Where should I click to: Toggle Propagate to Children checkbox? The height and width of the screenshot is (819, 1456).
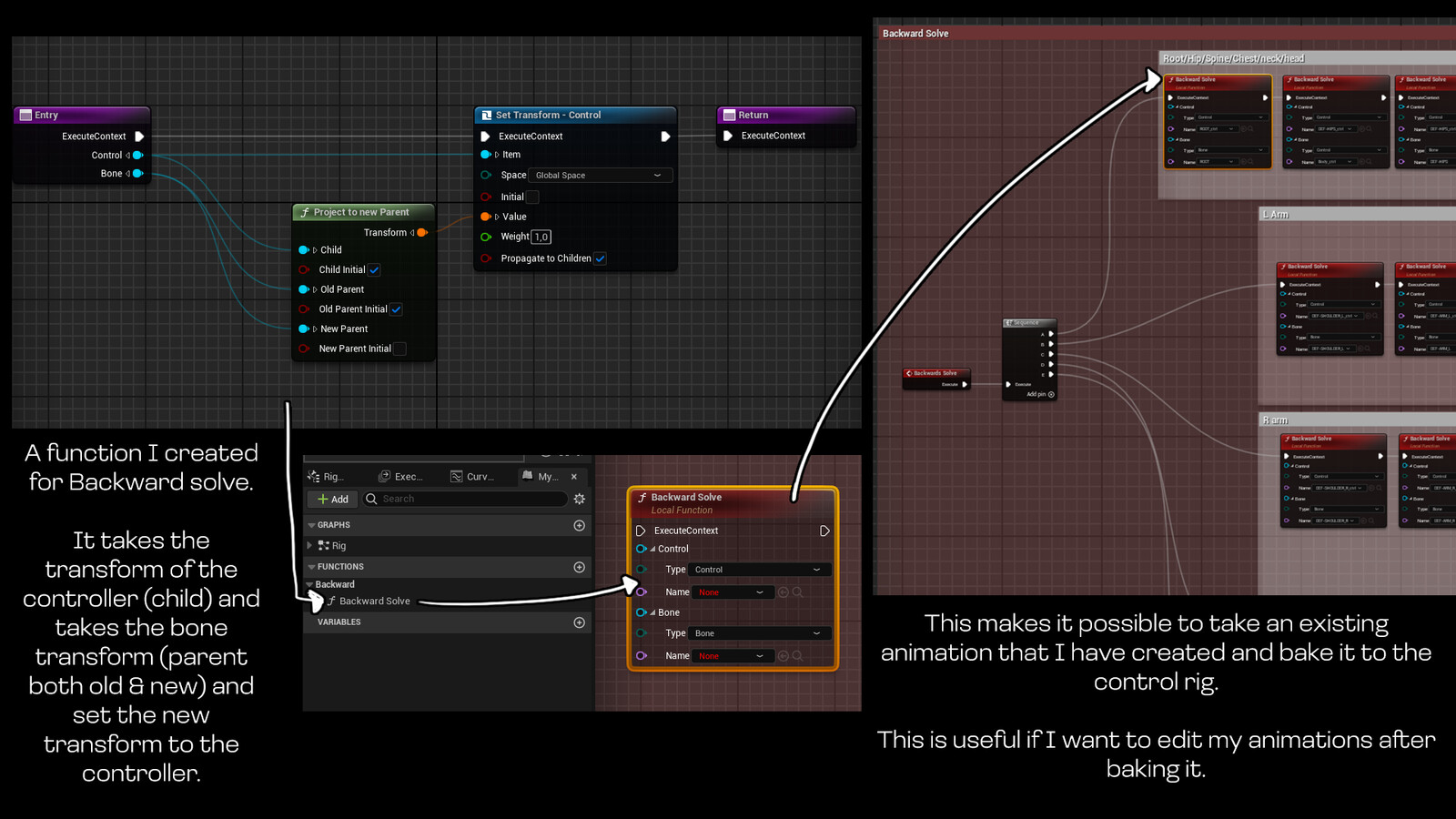(x=601, y=258)
